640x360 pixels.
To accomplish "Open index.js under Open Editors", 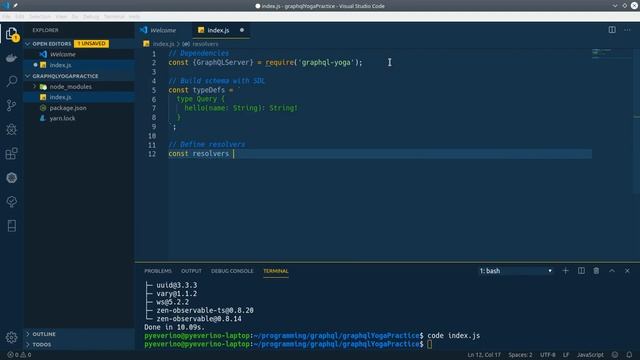I will (79, 65).
